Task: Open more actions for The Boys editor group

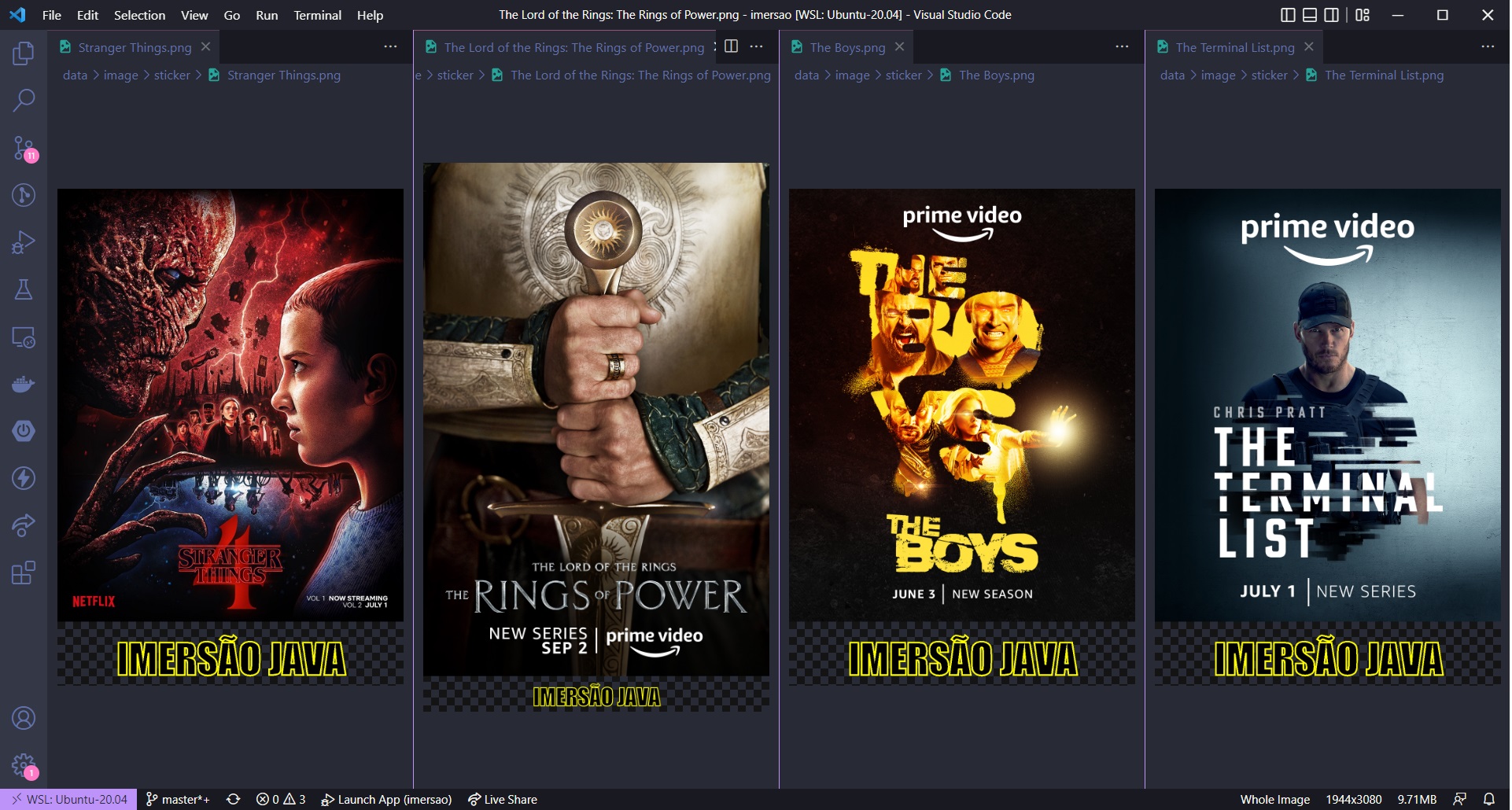Action: pyautogui.click(x=1122, y=46)
